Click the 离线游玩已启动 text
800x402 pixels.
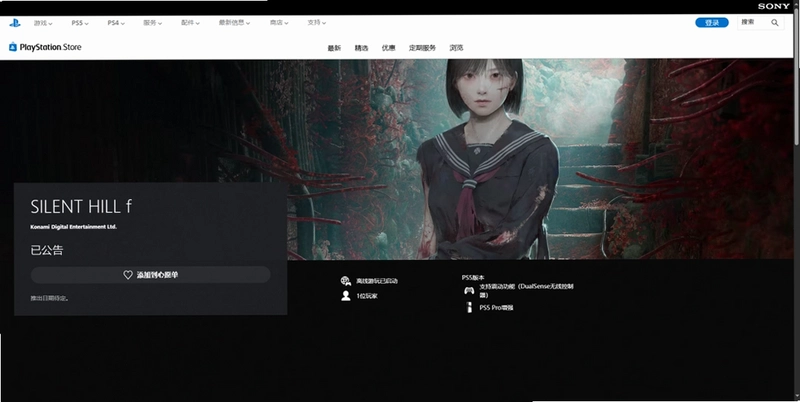(x=377, y=281)
